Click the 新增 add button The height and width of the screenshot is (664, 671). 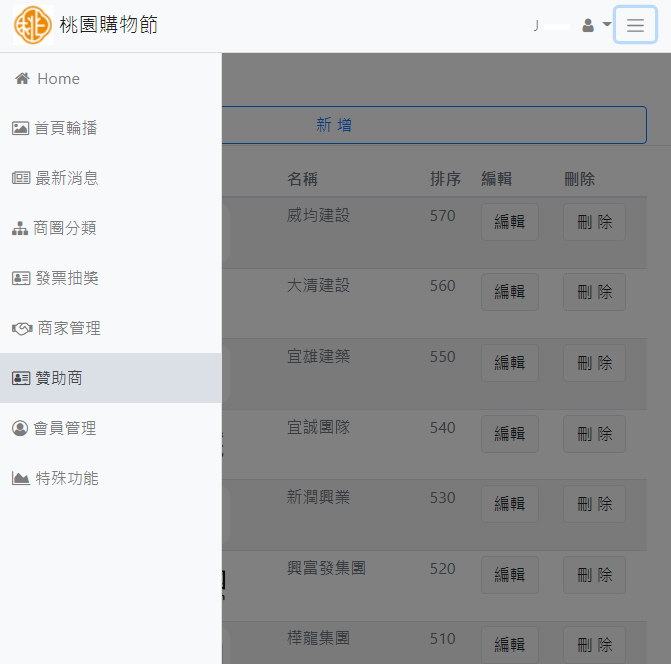434,125
